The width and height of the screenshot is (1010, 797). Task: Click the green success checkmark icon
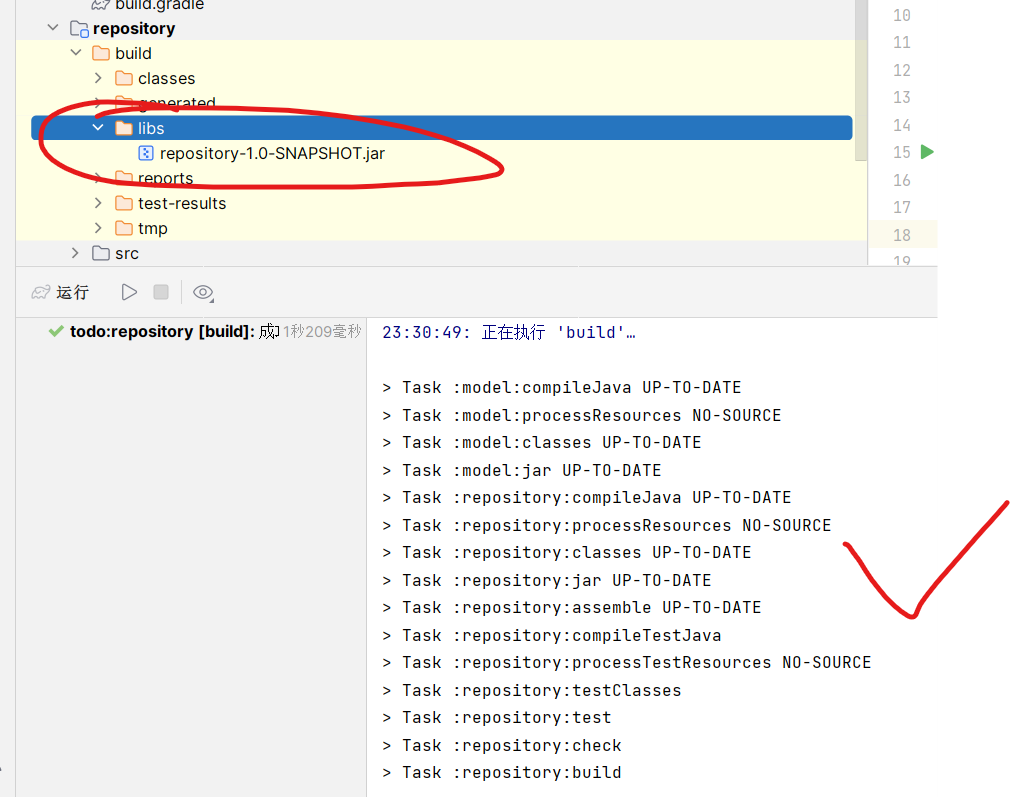(56, 331)
